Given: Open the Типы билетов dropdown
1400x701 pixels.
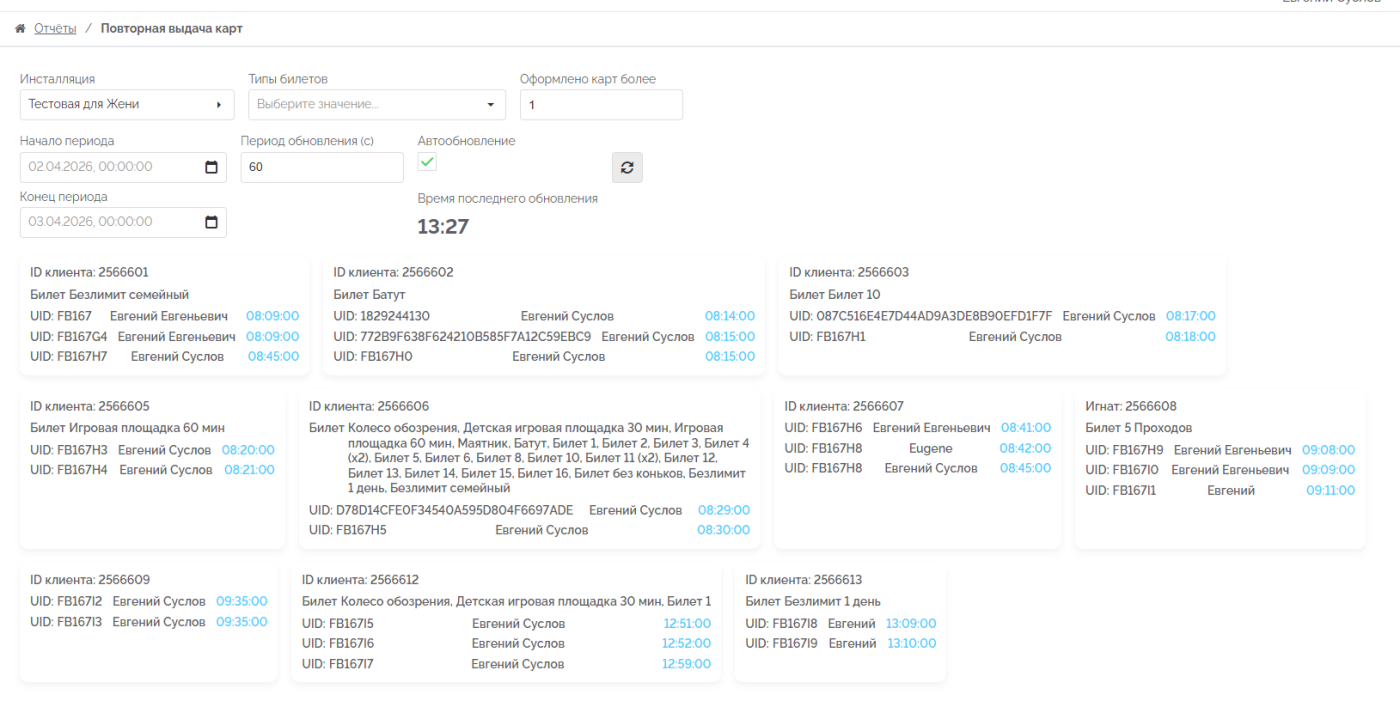Looking at the screenshot, I should (x=377, y=105).
